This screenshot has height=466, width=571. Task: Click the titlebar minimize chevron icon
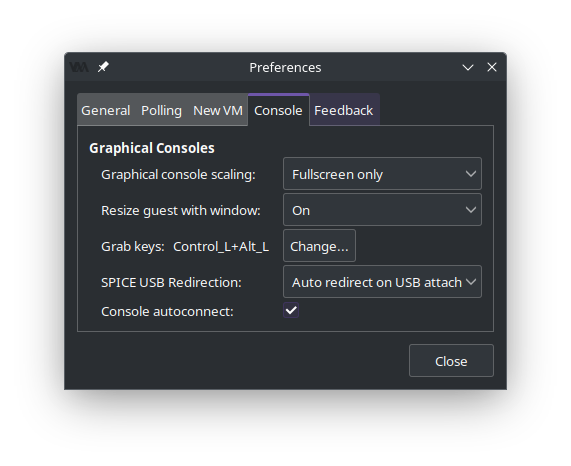(x=468, y=67)
